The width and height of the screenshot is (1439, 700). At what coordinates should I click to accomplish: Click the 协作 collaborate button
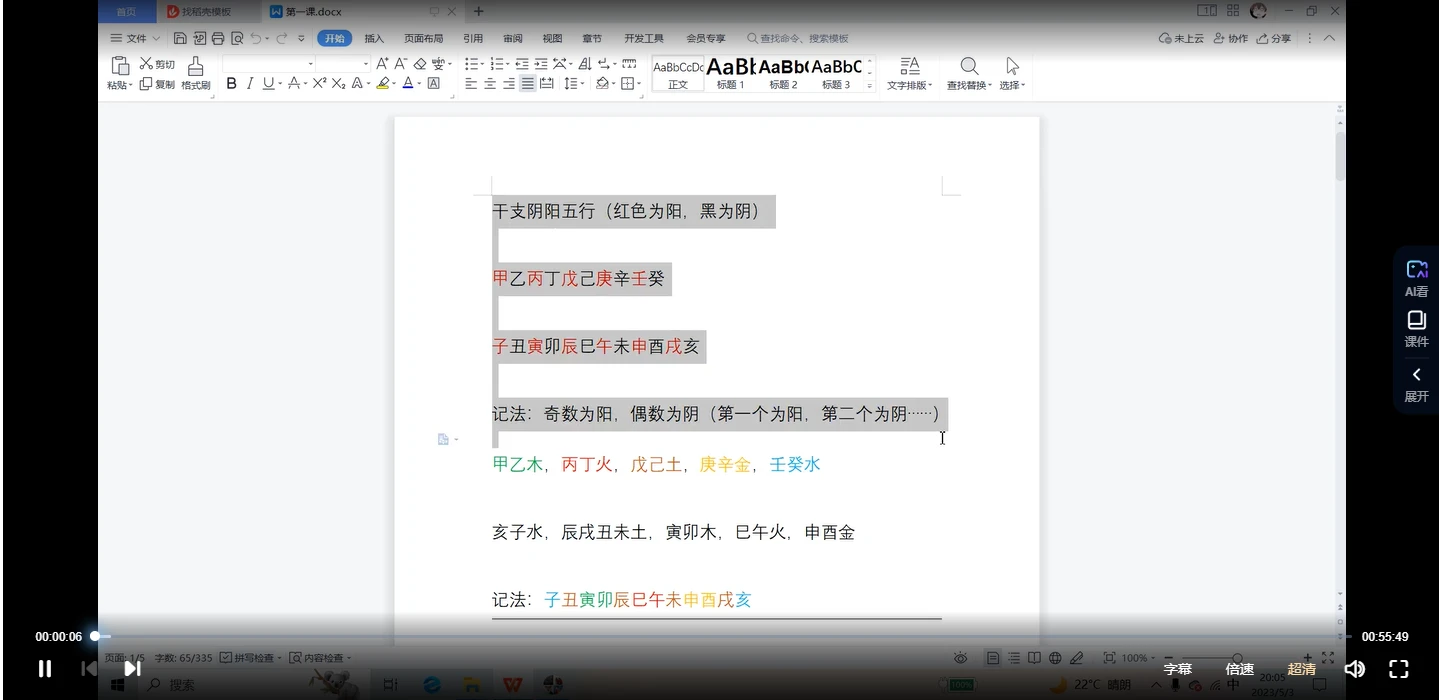pos(1230,38)
